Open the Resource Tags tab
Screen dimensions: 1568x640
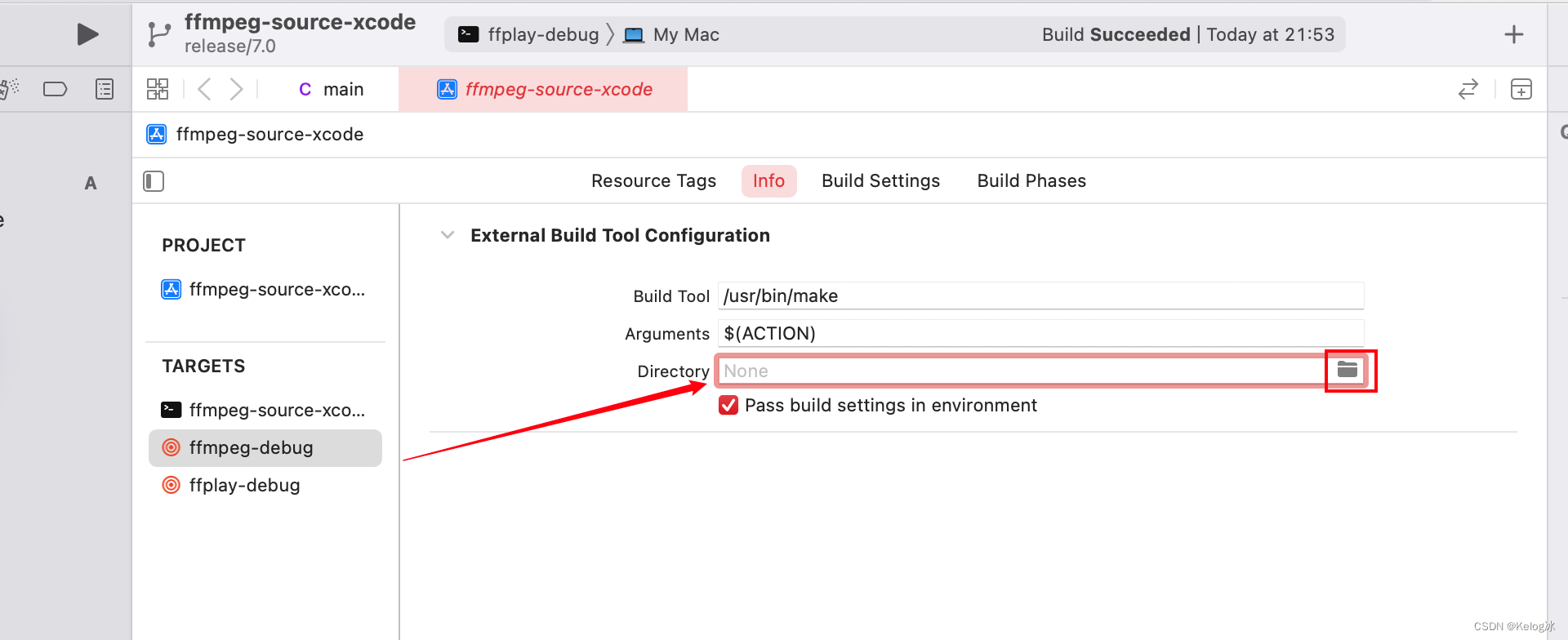click(x=653, y=180)
